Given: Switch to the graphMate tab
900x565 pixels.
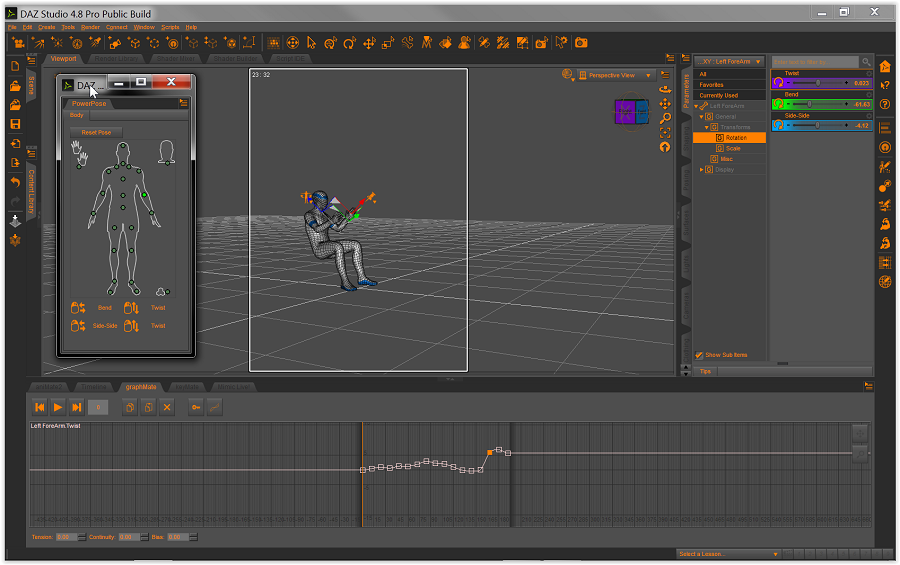Looking at the screenshot, I should pyautogui.click(x=140, y=387).
